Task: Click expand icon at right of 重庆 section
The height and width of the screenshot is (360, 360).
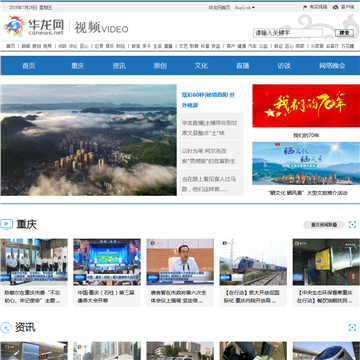Action: [x=352, y=225]
